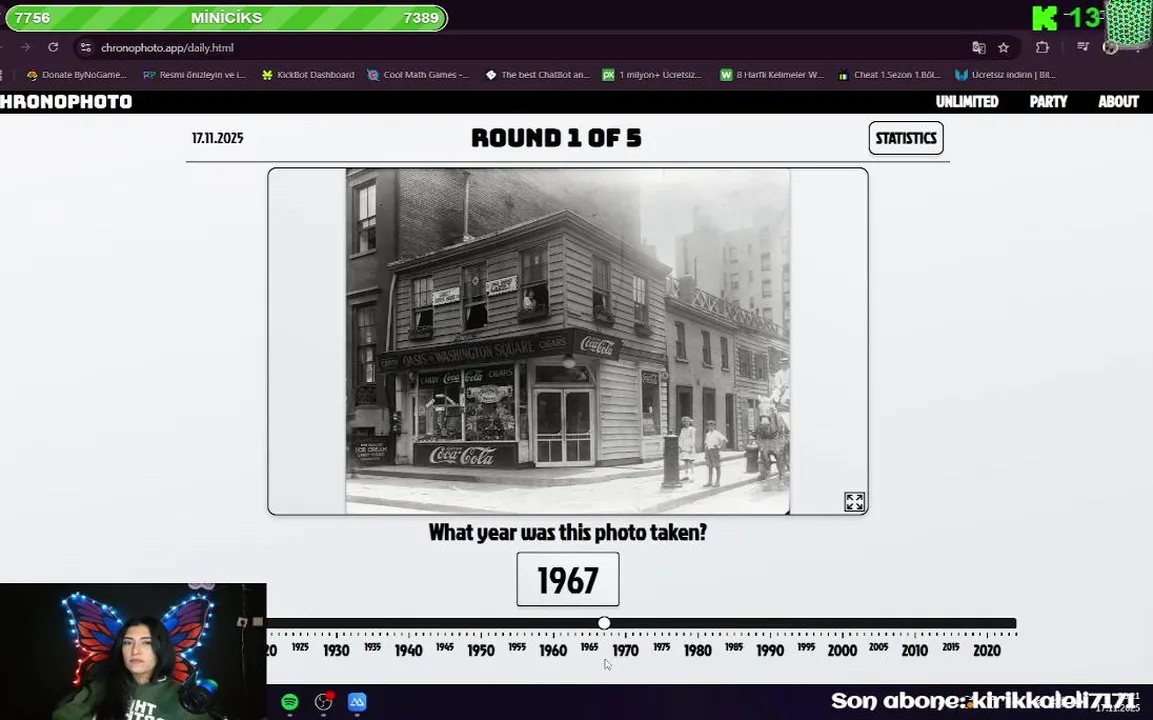Click the address bar URL chronophoto.app/daily.html
The width and height of the screenshot is (1153, 720).
click(x=167, y=48)
